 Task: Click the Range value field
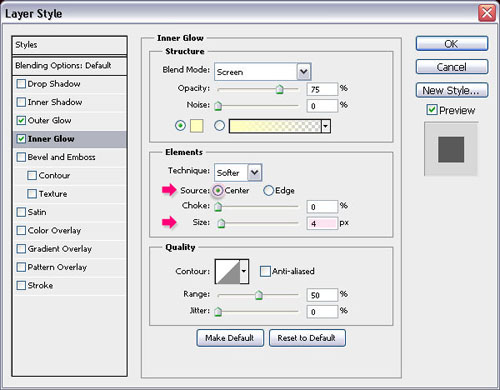pos(322,295)
